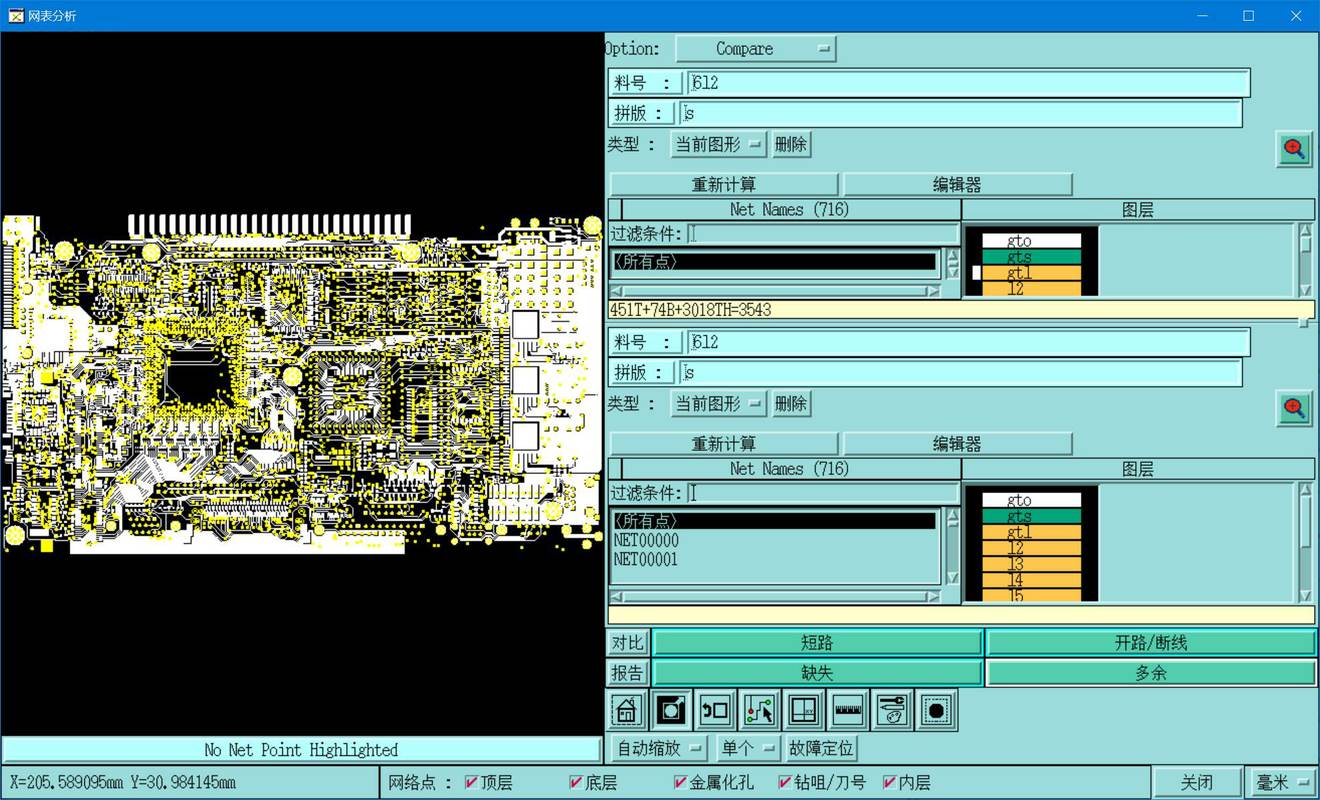
Task: Uncheck the 金属化孔 checkbox
Action: 680,782
